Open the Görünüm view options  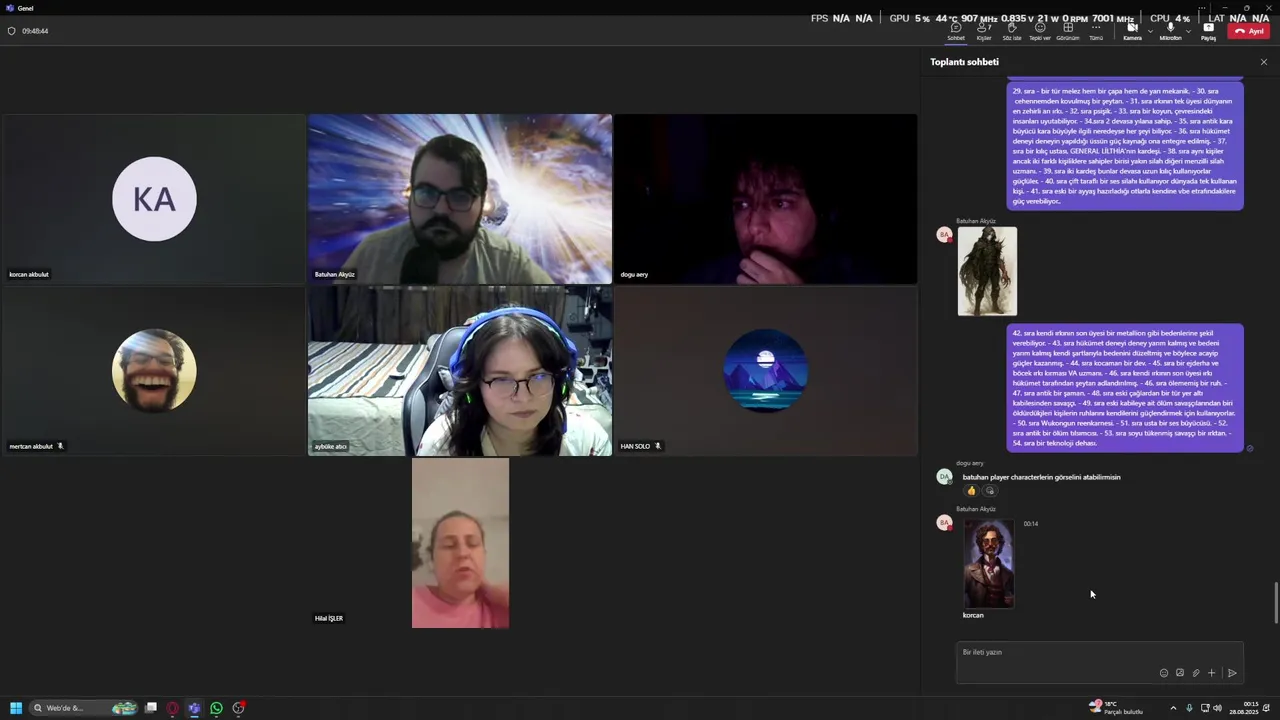(1068, 31)
